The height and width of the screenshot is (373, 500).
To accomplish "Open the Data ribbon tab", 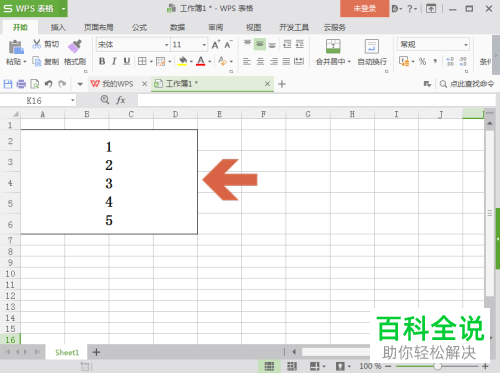I will [x=177, y=27].
